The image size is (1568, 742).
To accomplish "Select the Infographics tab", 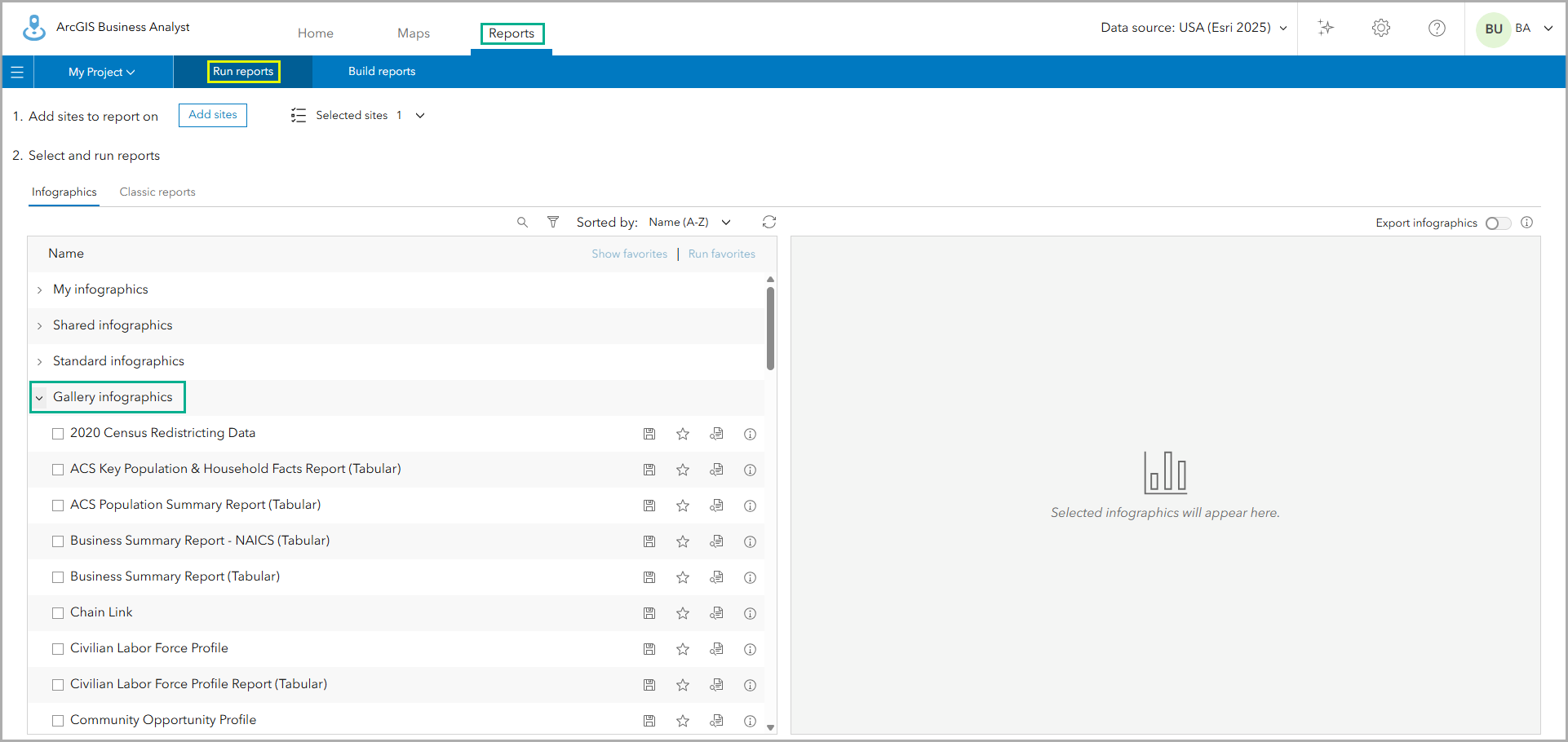I will [64, 192].
